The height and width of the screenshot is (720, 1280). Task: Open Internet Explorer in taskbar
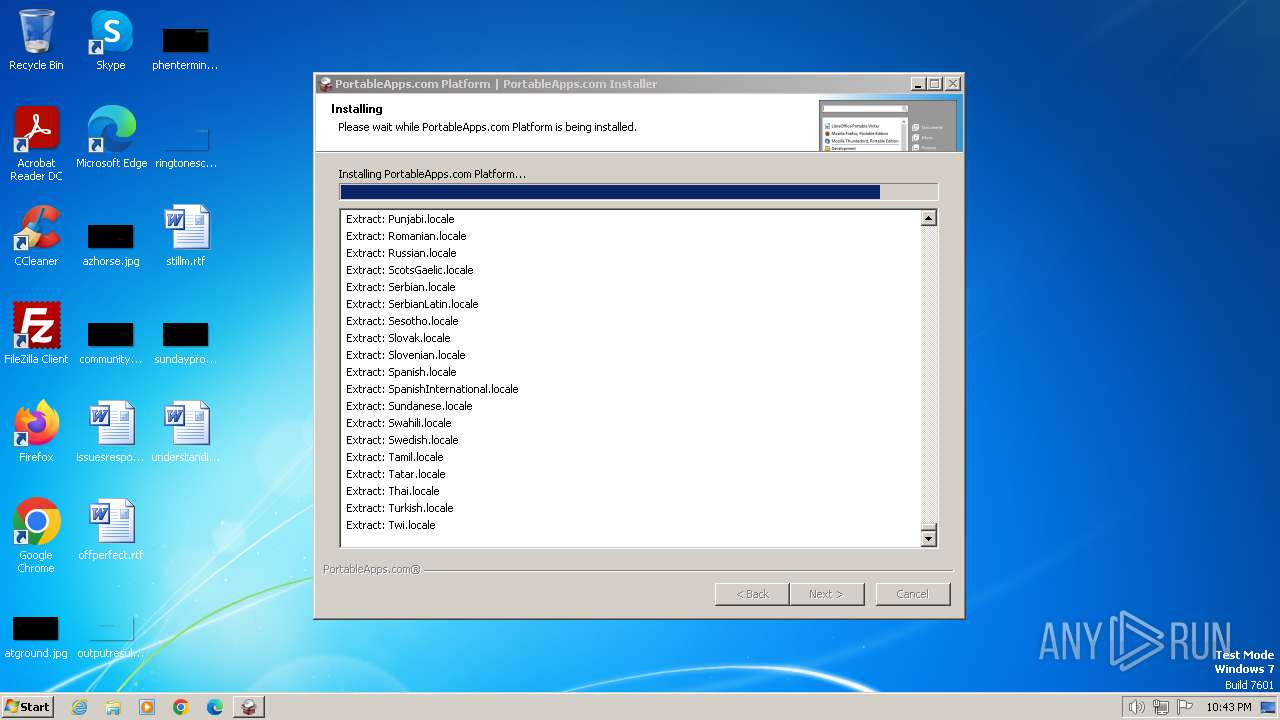pyautogui.click(x=79, y=707)
